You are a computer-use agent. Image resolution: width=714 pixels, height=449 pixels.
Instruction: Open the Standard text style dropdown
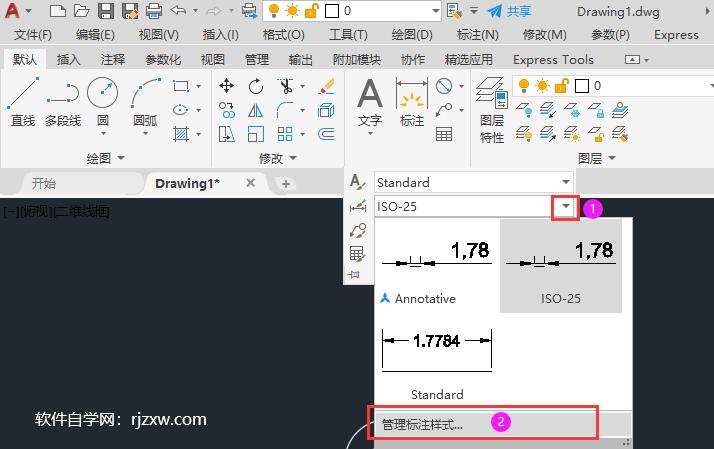[566, 182]
